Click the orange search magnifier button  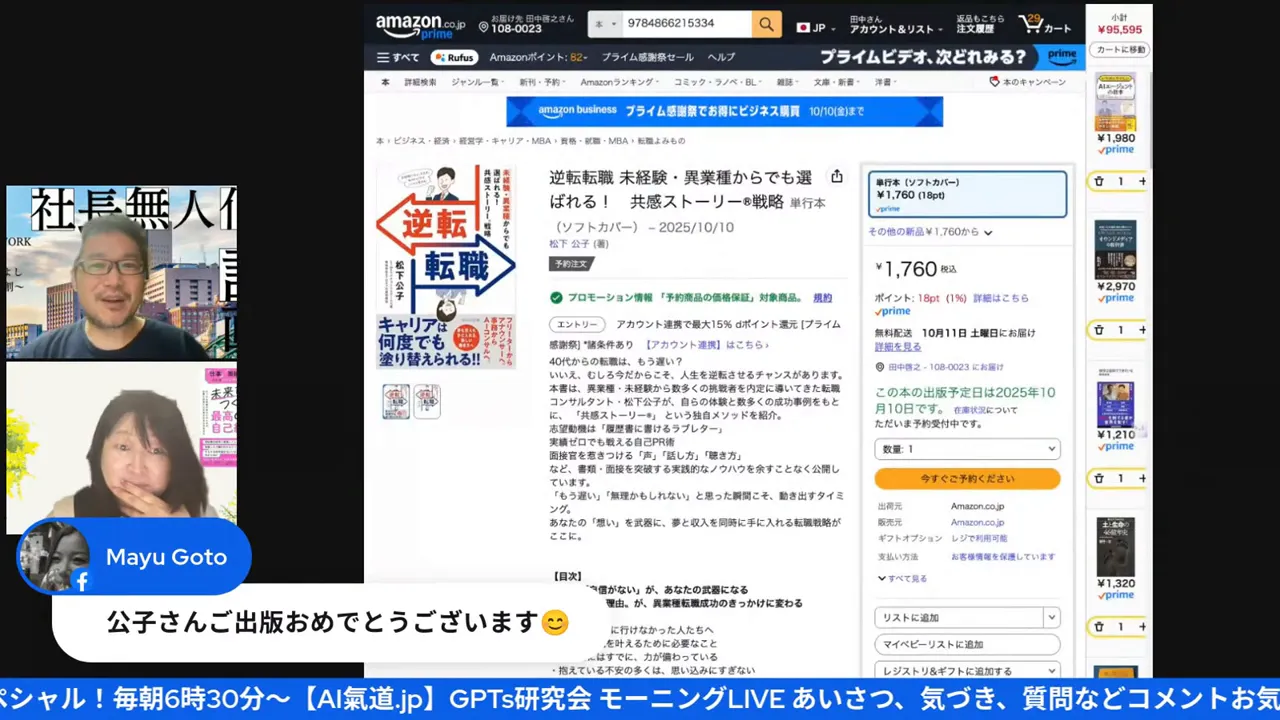(766, 24)
